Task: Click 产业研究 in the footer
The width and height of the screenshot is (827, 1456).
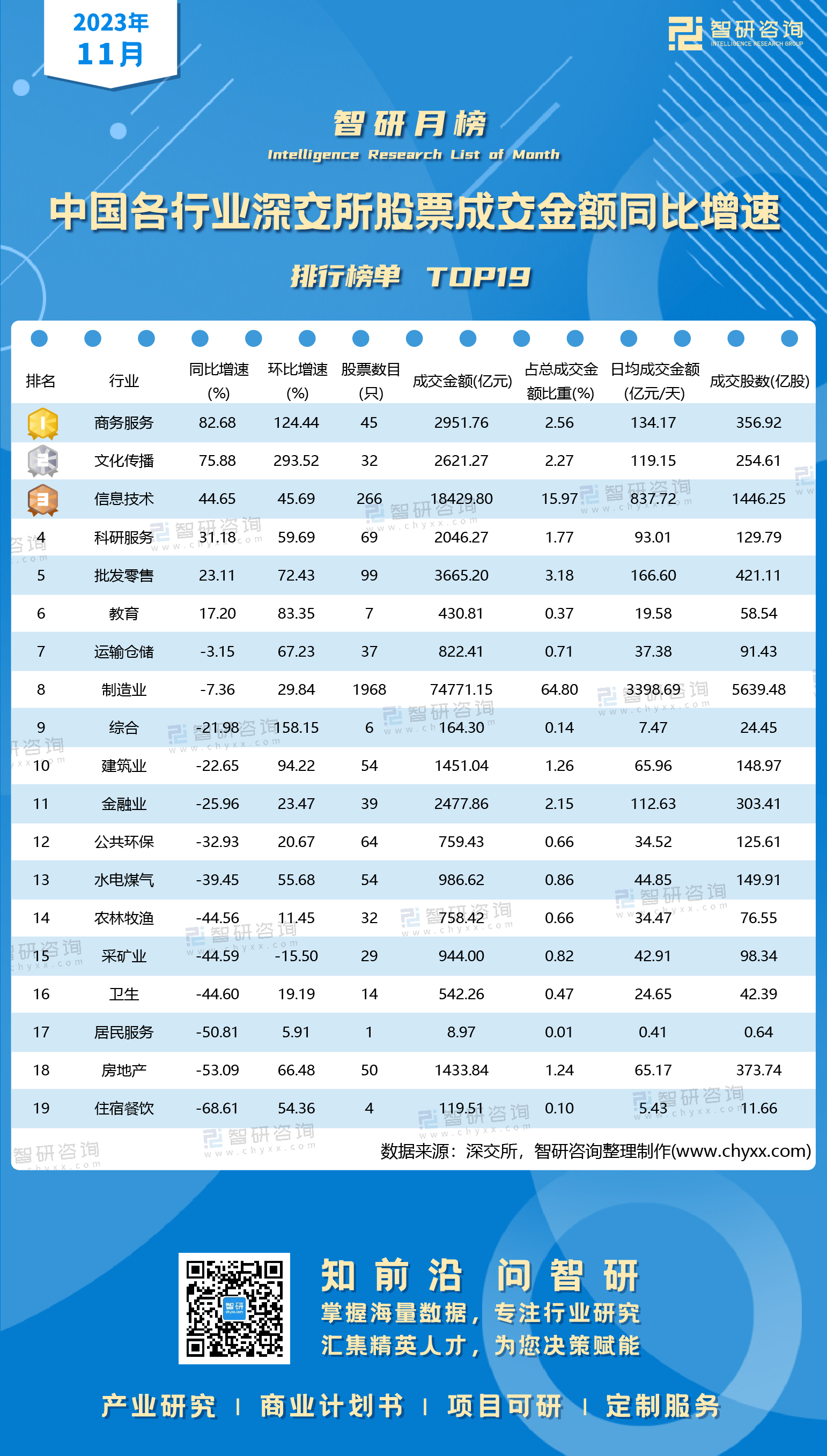Action: pyautogui.click(x=159, y=1406)
